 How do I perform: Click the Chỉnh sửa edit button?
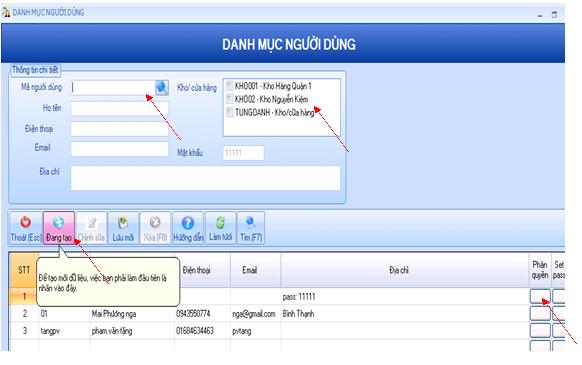[91, 228]
